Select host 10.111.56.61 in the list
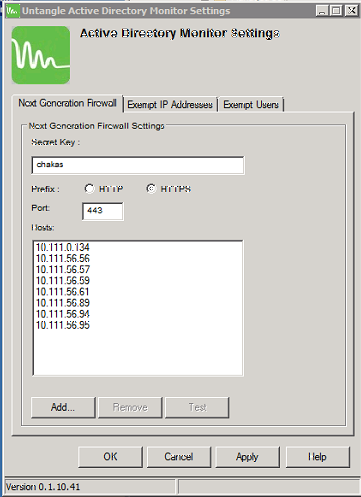This screenshot has height=497, width=361. (63, 292)
